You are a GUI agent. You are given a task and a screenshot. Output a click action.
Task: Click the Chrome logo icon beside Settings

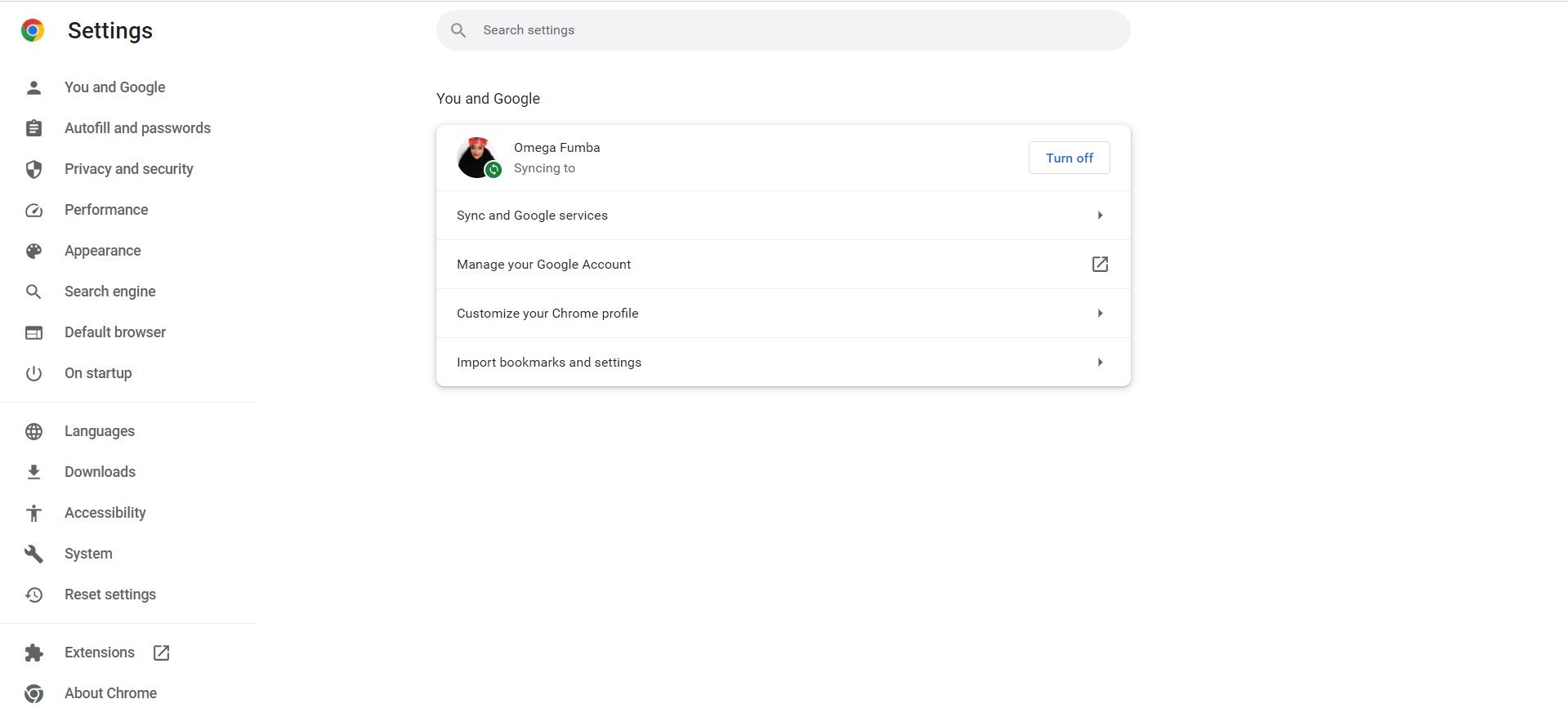(33, 31)
